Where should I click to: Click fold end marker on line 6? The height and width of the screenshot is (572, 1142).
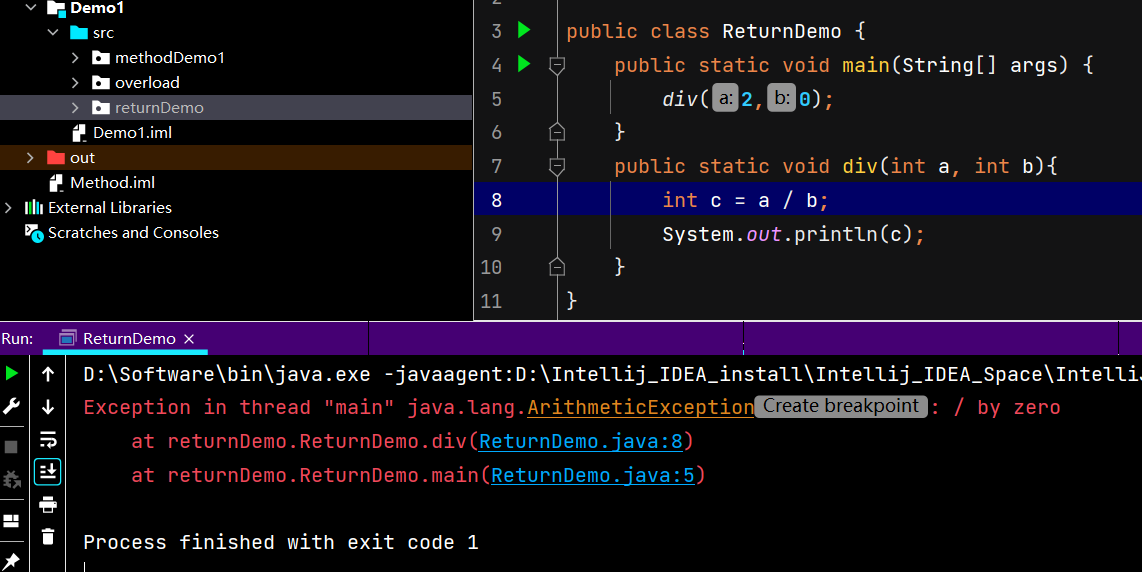coord(557,132)
